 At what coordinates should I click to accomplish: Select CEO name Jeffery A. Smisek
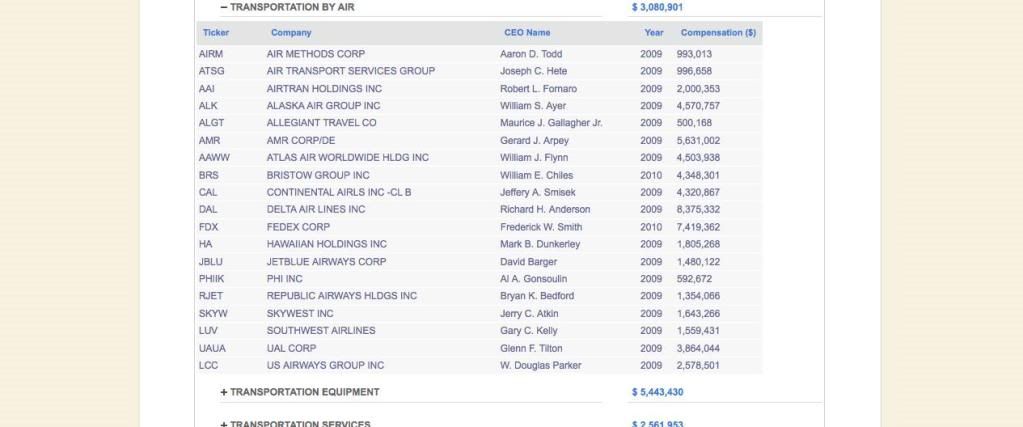tap(538, 192)
